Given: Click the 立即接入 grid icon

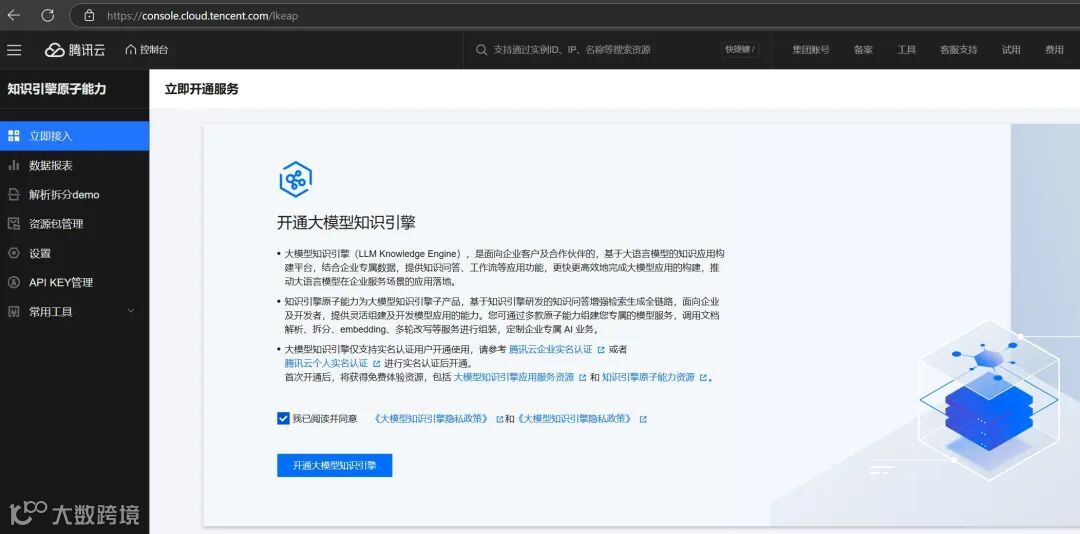Looking at the screenshot, I should point(14,136).
